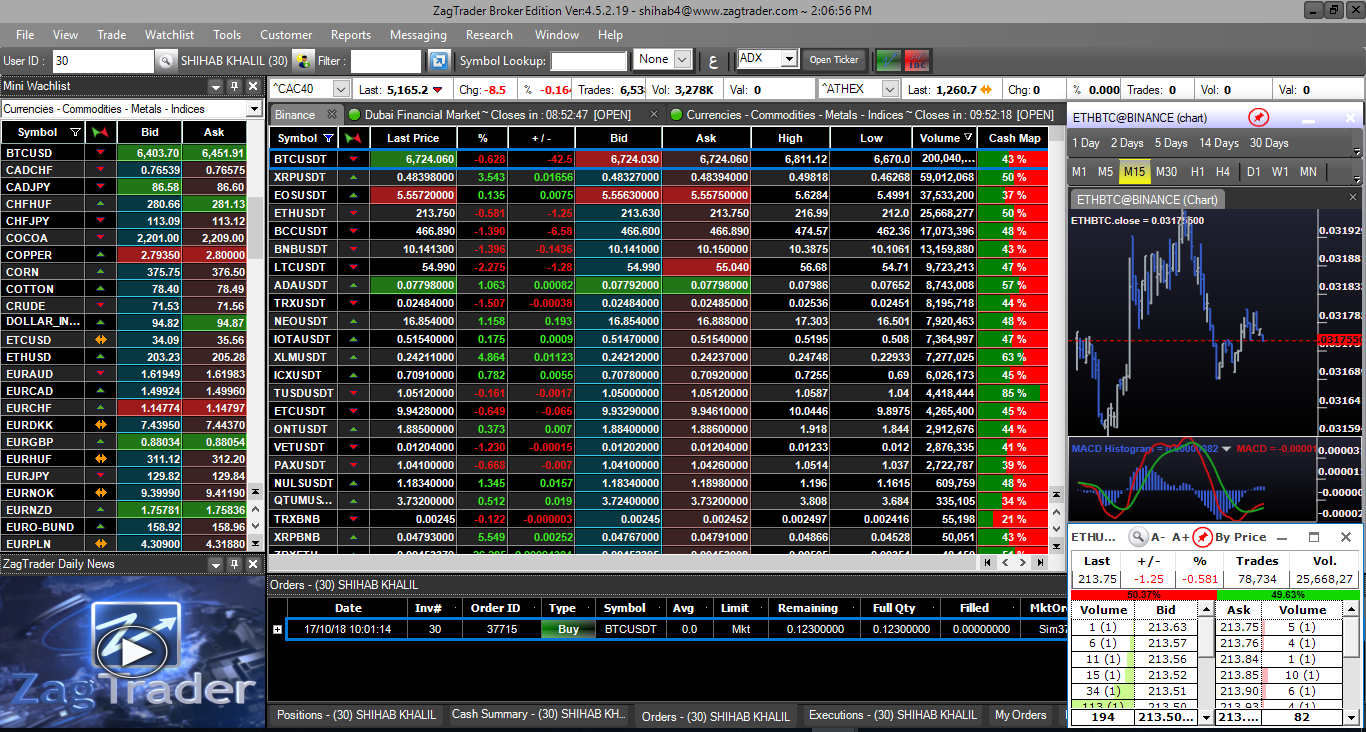Open the Mini Watchlist panel options arrow
Viewport: 1366px width, 732px height.
(x=216, y=87)
